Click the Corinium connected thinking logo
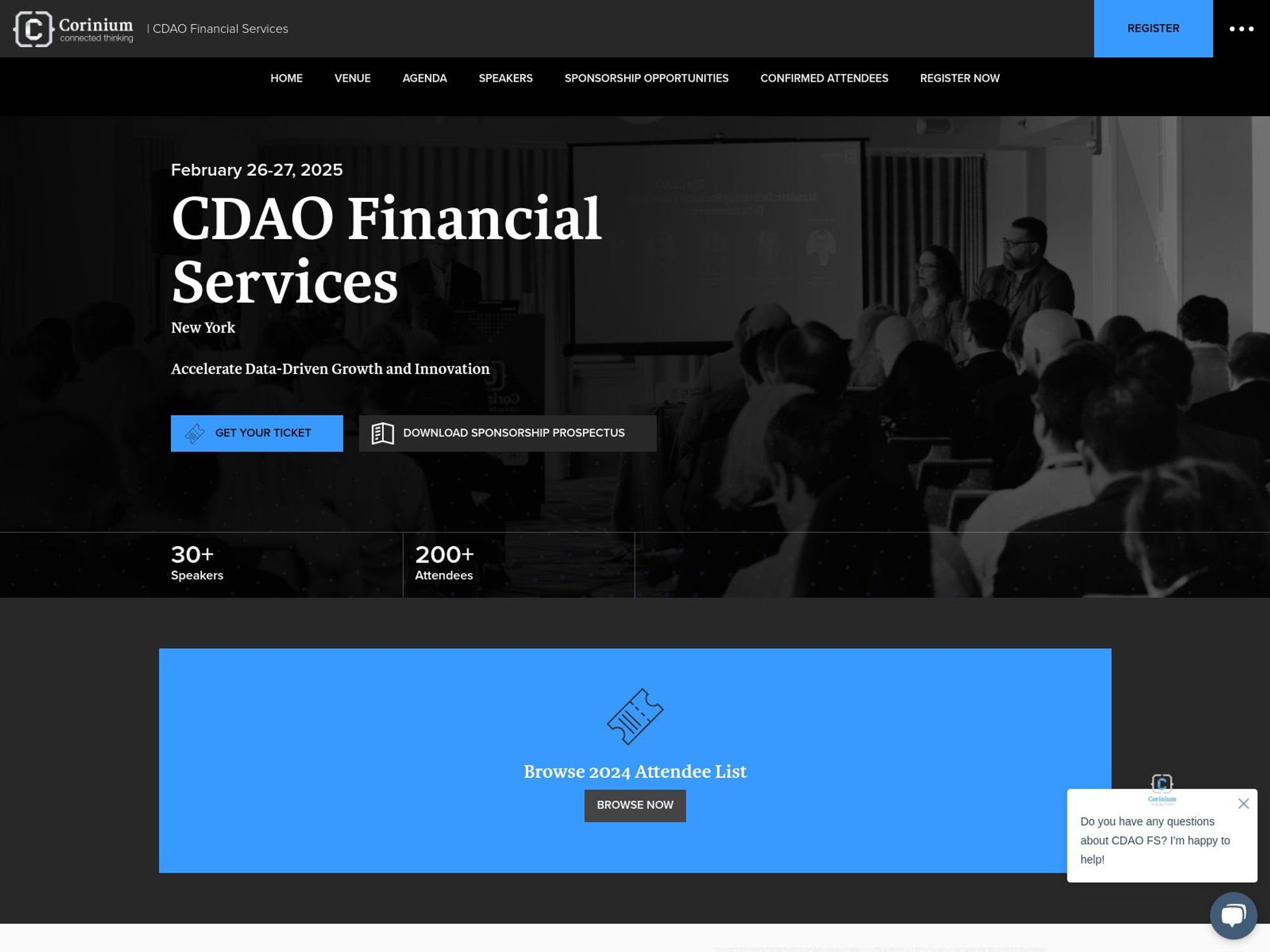The width and height of the screenshot is (1270, 952). [71, 28]
